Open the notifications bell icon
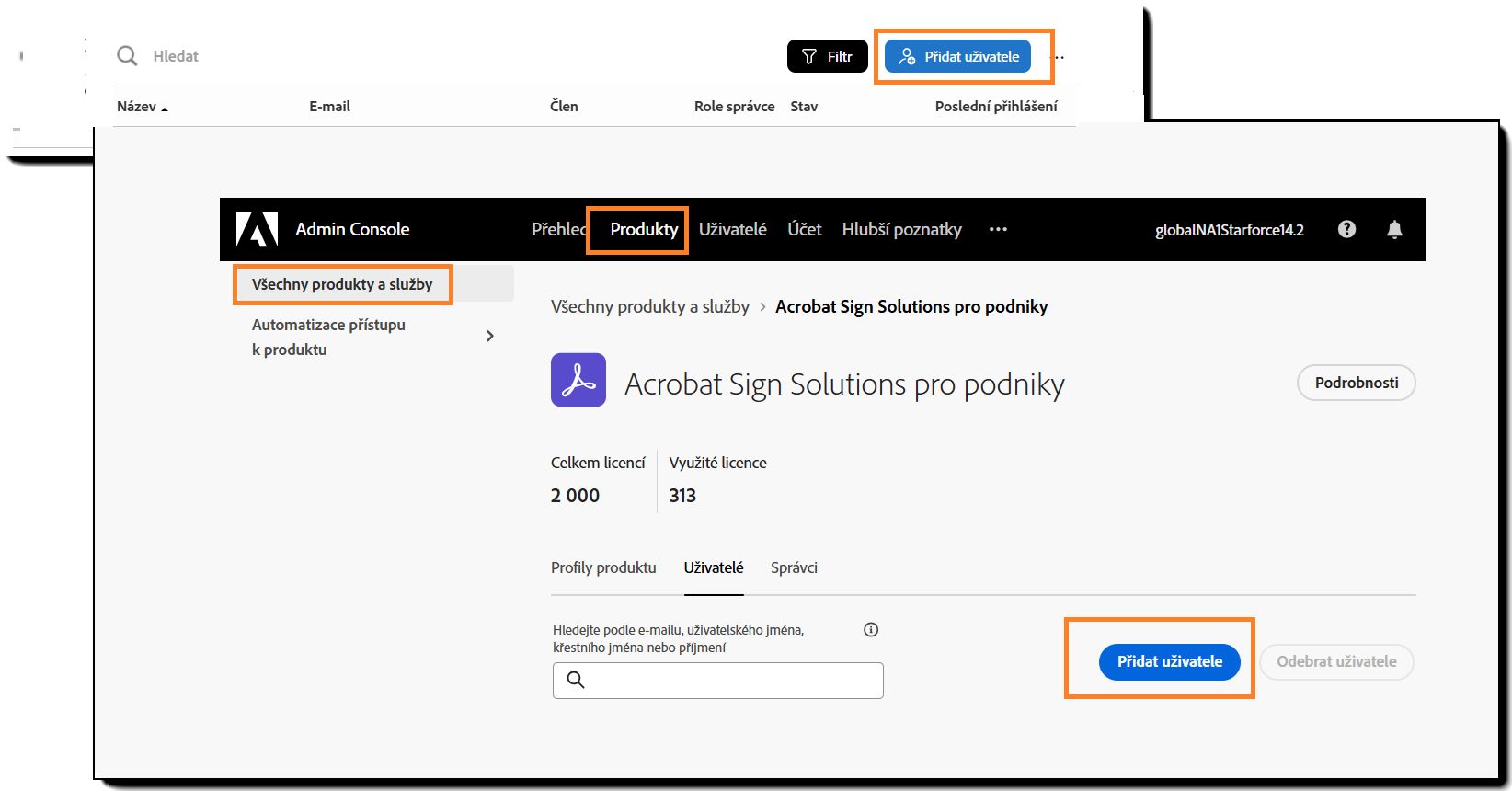The height and width of the screenshot is (791, 1512). pyautogui.click(x=1394, y=229)
